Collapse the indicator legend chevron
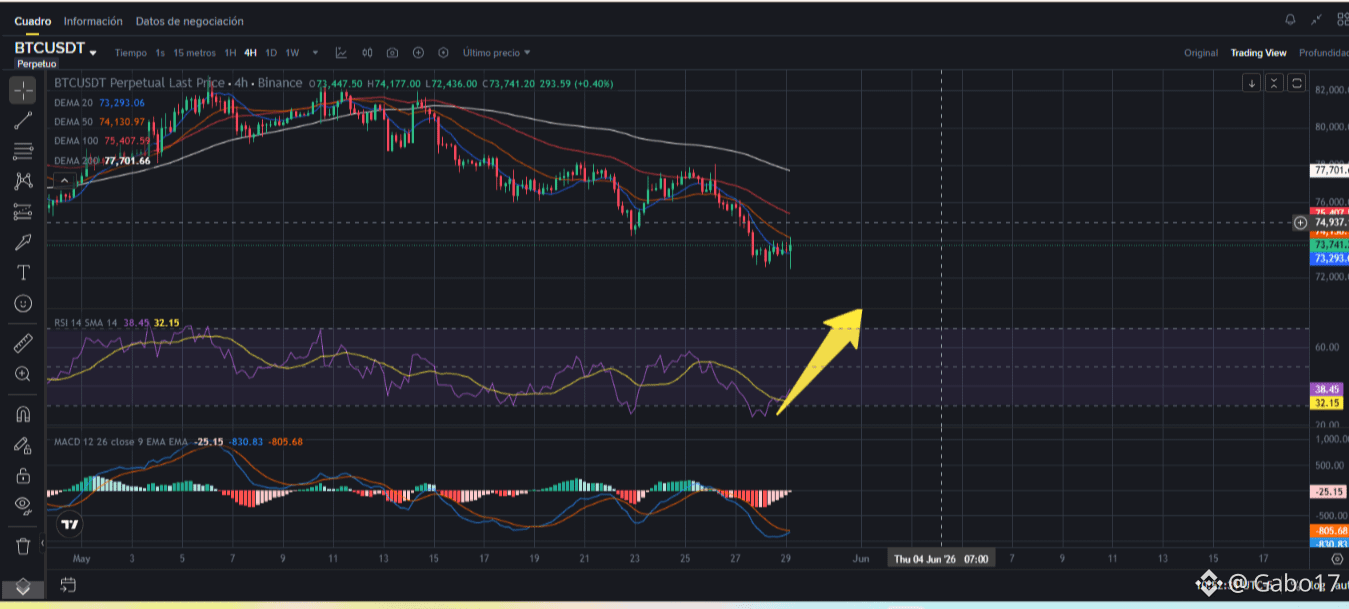Screen dimensions: 1349x609 point(63,181)
